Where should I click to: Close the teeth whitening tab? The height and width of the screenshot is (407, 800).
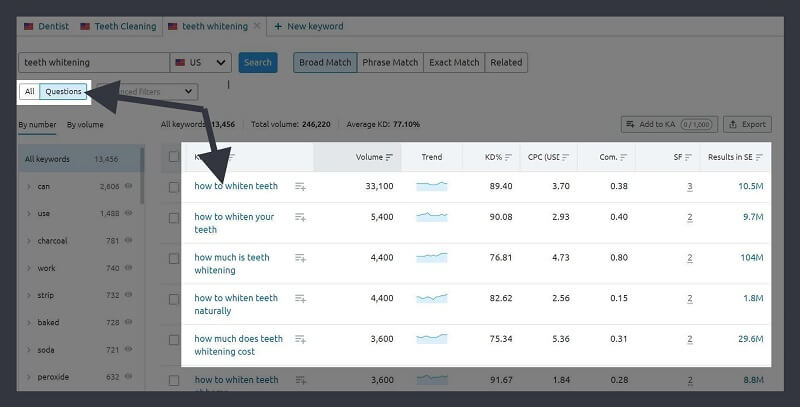257,26
